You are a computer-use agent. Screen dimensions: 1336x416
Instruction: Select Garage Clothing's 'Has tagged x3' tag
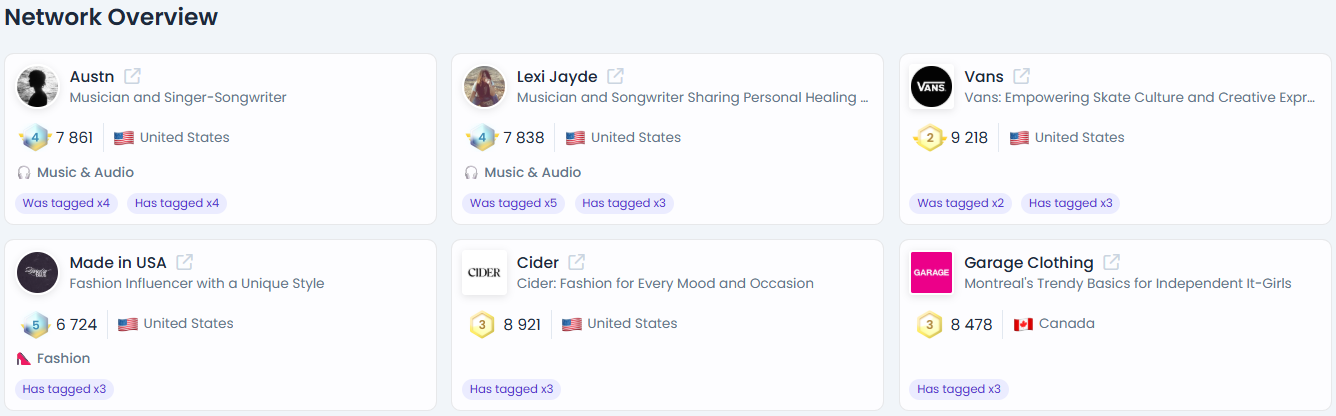point(959,389)
